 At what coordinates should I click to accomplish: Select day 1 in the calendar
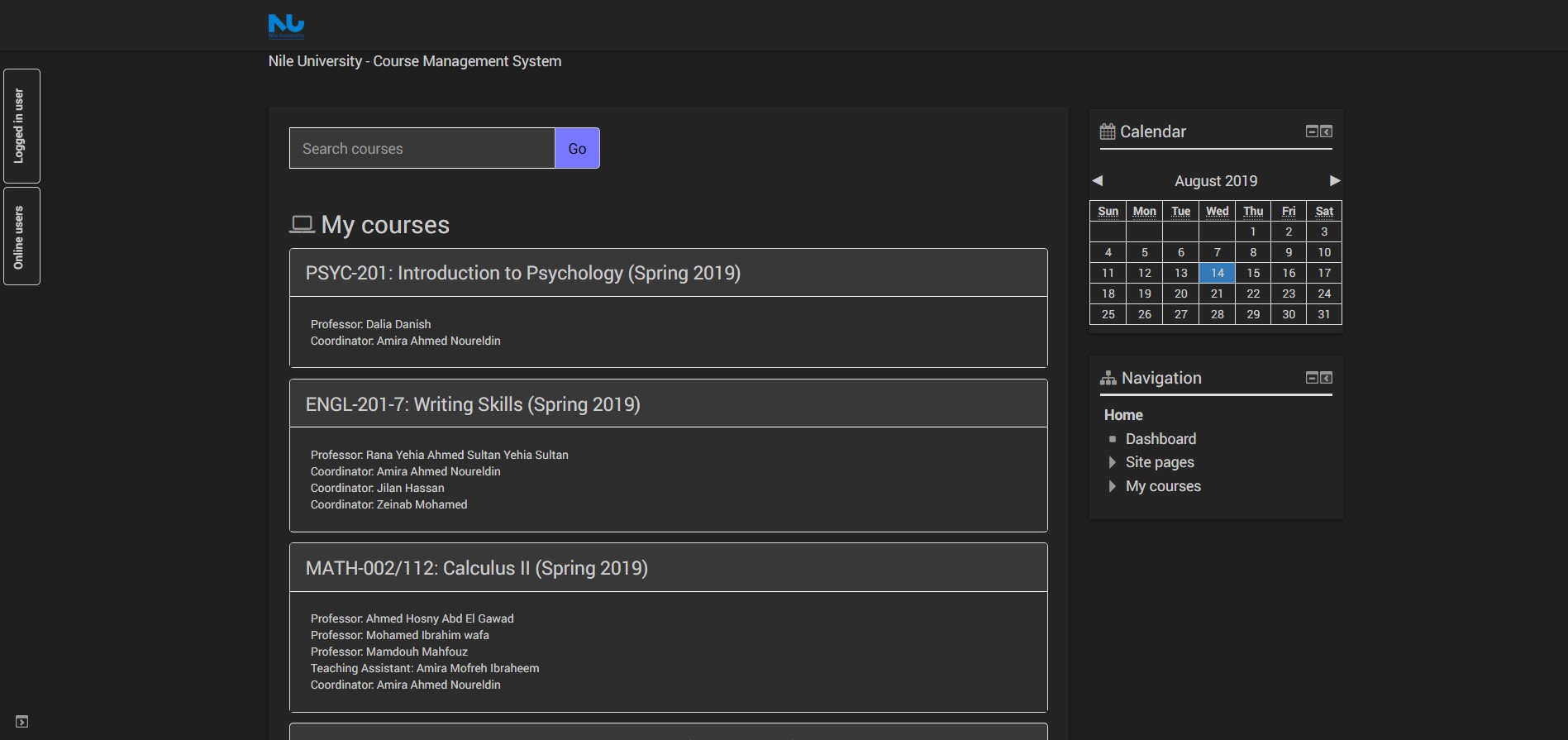pyautogui.click(x=1253, y=232)
